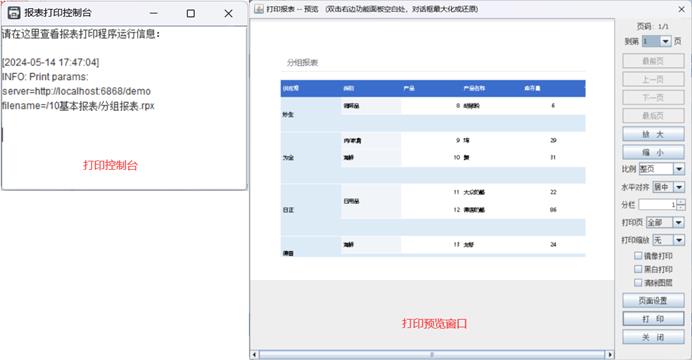Open 页面设置 page setup
This screenshot has width=692, height=360.
click(653, 300)
